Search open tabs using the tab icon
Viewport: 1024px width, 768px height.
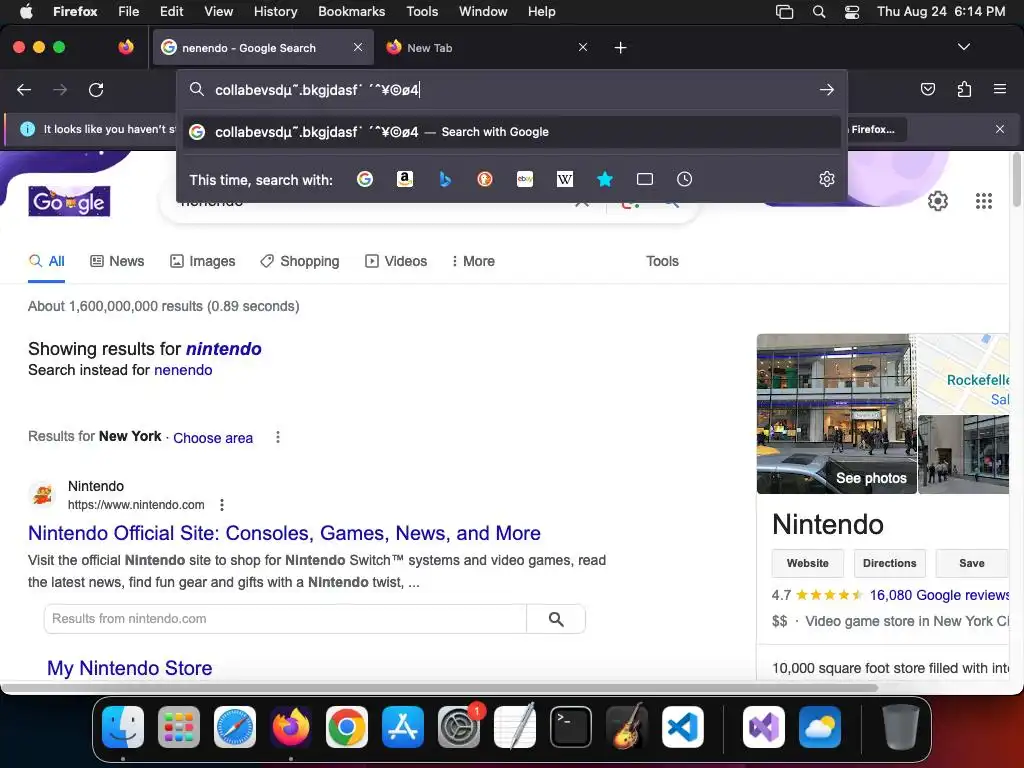pos(645,179)
